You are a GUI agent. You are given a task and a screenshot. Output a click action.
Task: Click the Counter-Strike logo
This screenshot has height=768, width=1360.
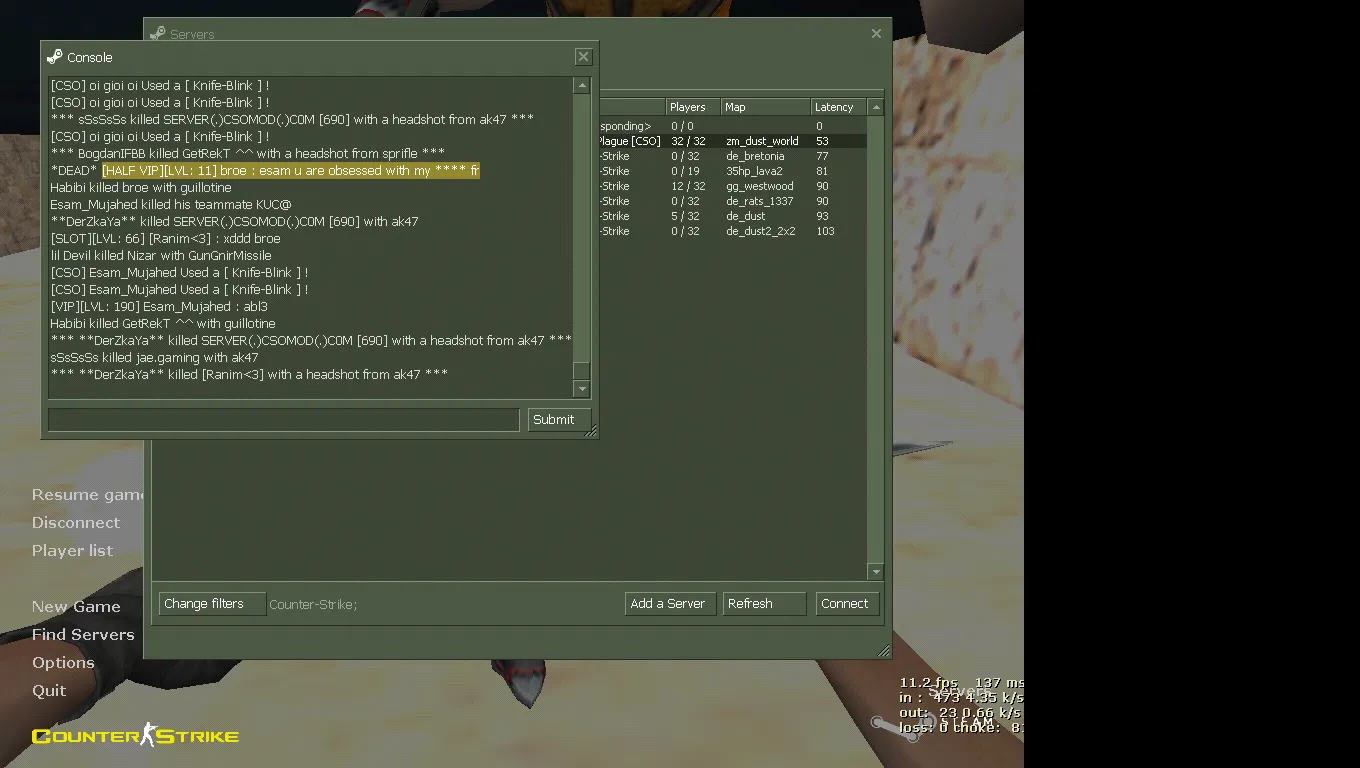[x=135, y=736]
